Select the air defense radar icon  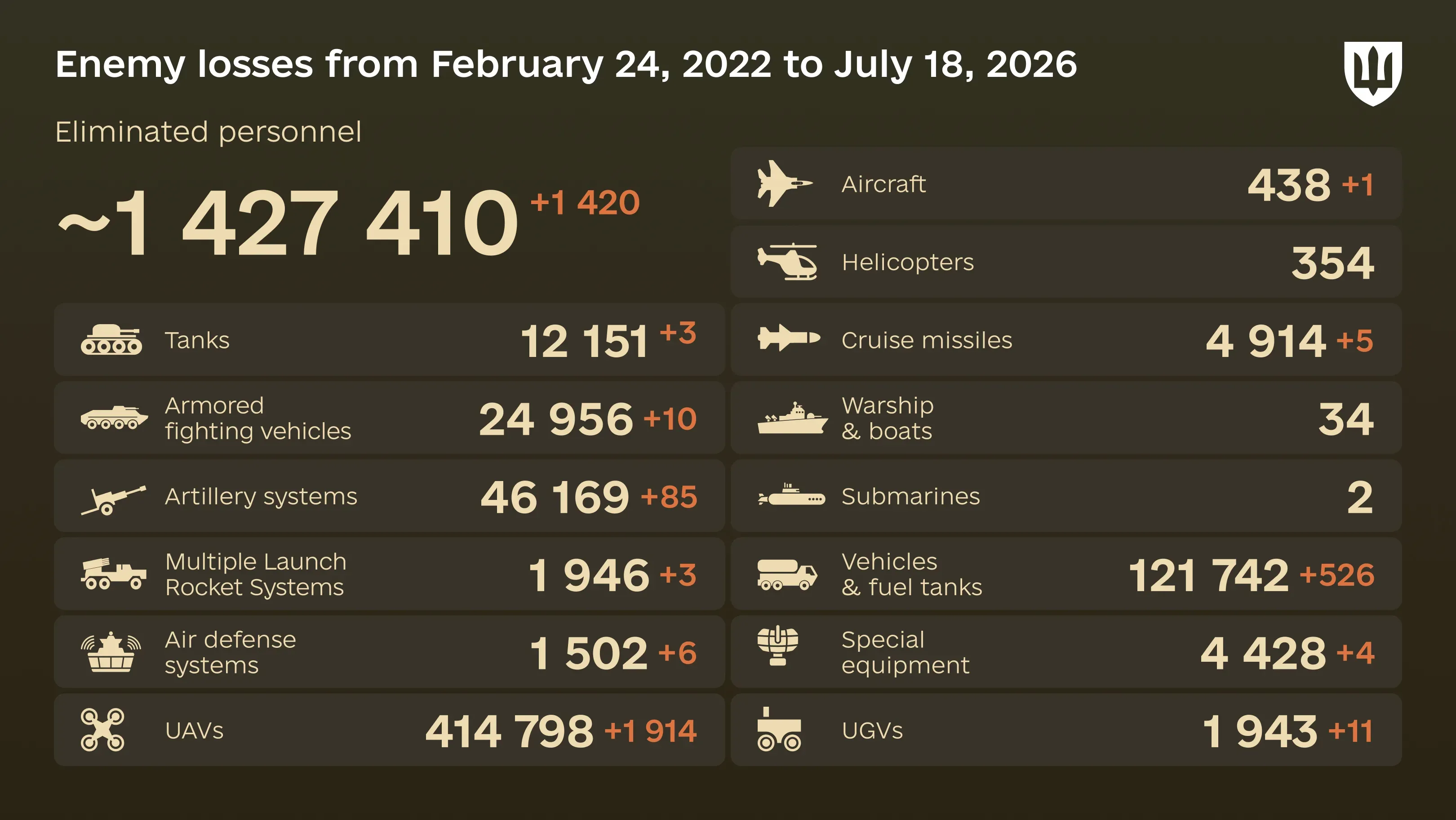pyautogui.click(x=111, y=651)
